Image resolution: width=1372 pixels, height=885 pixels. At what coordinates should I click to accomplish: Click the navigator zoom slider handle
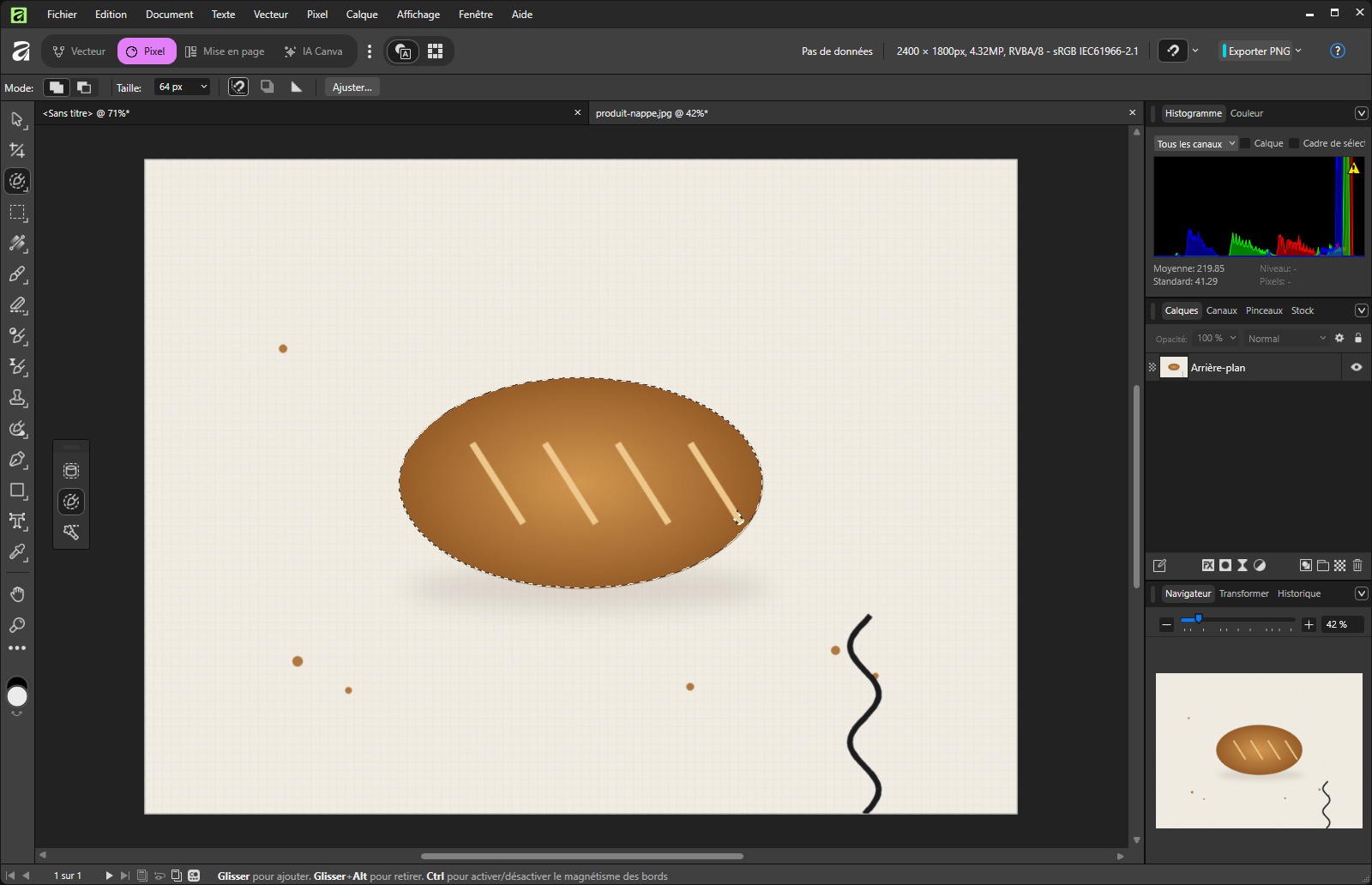[x=1198, y=618]
